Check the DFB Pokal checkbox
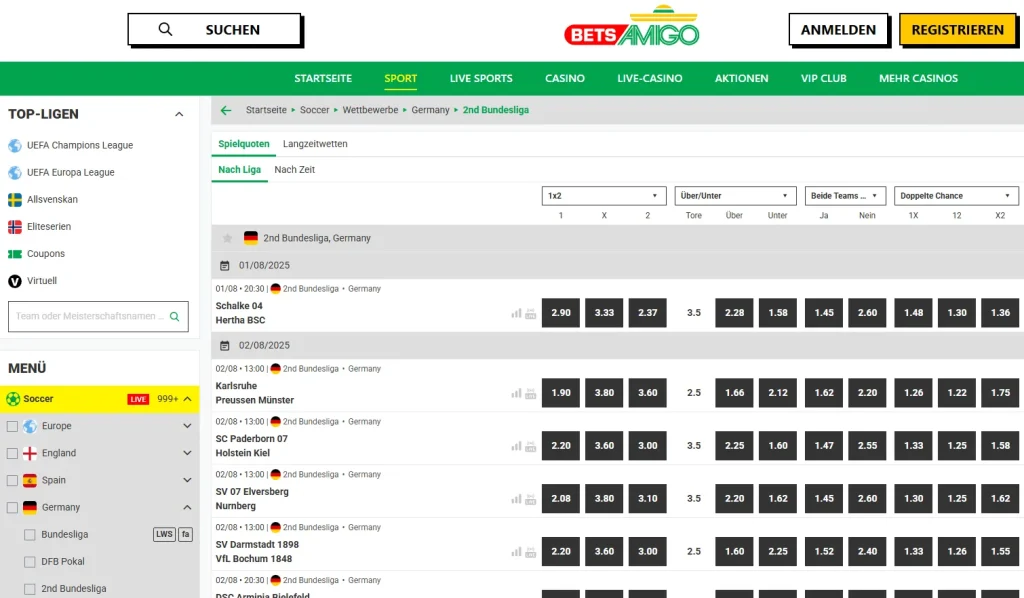1024x598 pixels. [x=29, y=561]
